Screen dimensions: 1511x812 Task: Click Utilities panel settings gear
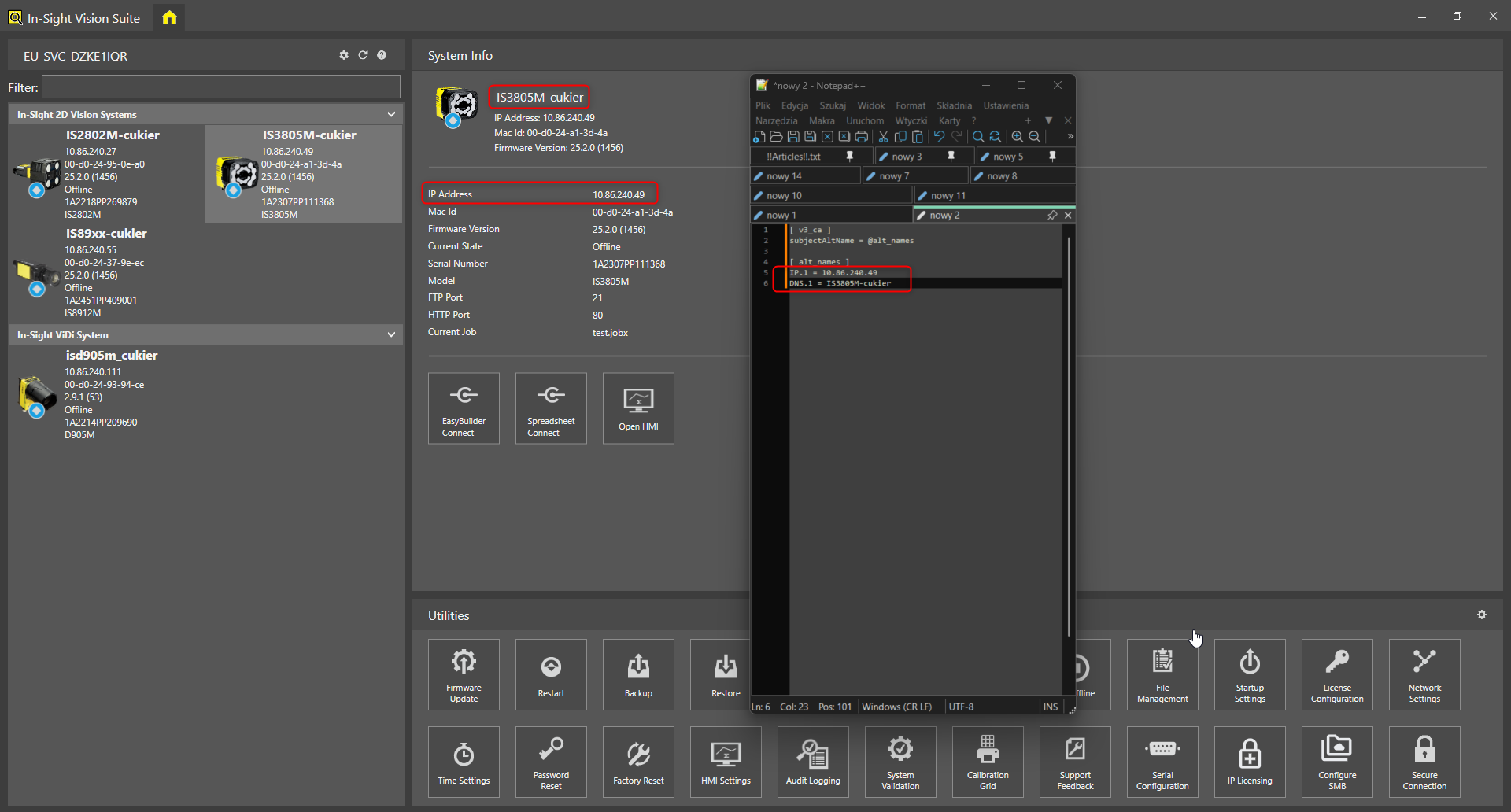click(x=1482, y=615)
